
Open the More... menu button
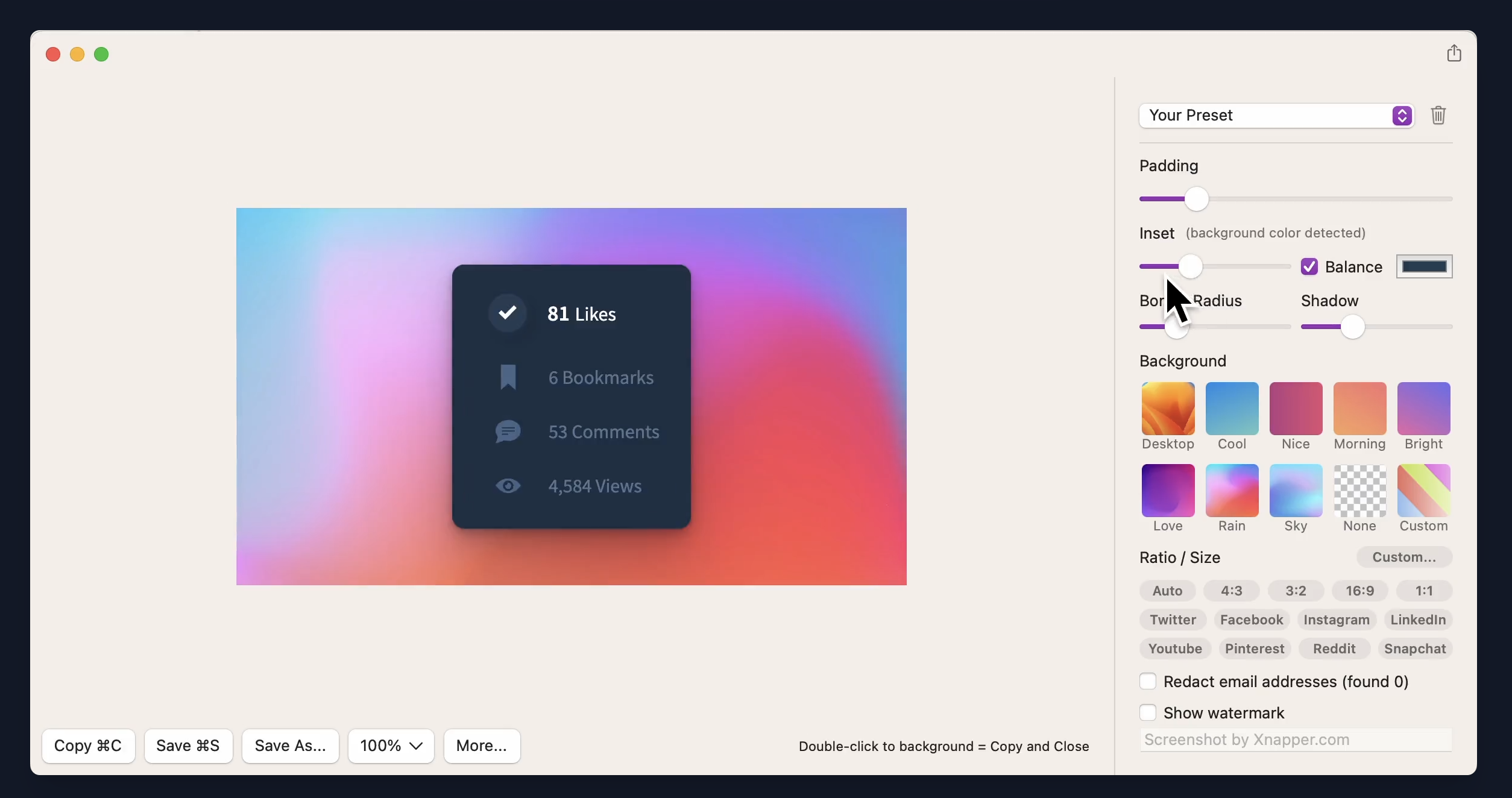(481, 746)
